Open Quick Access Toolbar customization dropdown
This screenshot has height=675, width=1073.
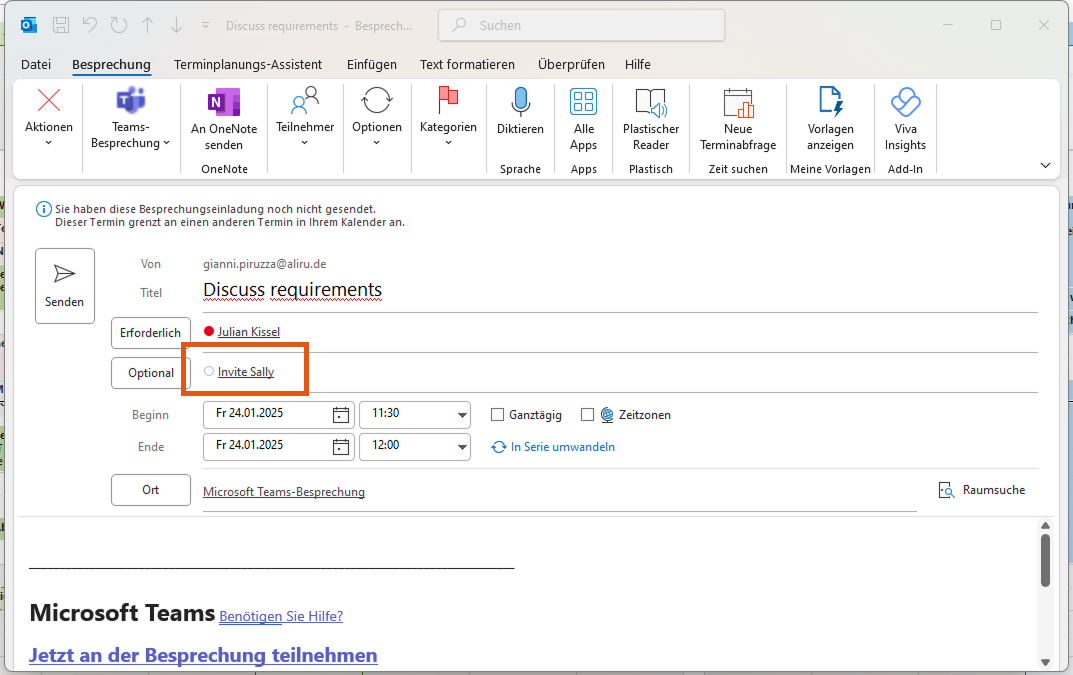pos(205,25)
